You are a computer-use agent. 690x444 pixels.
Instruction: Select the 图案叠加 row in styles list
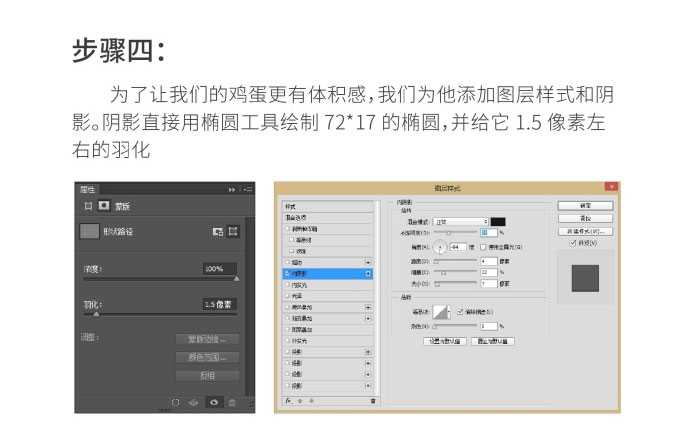pos(328,329)
